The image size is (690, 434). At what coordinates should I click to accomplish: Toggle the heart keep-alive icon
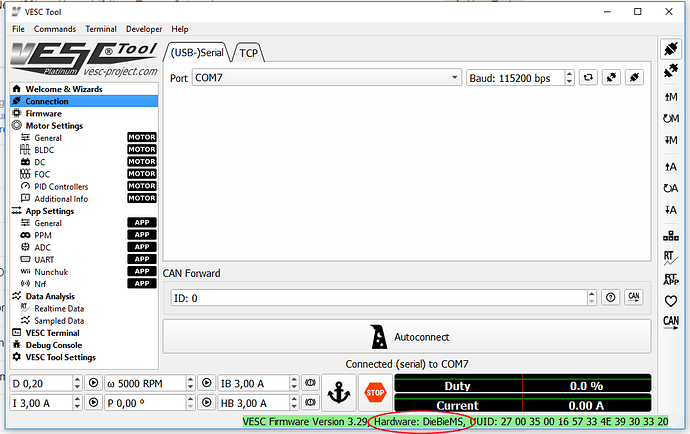pos(671,300)
